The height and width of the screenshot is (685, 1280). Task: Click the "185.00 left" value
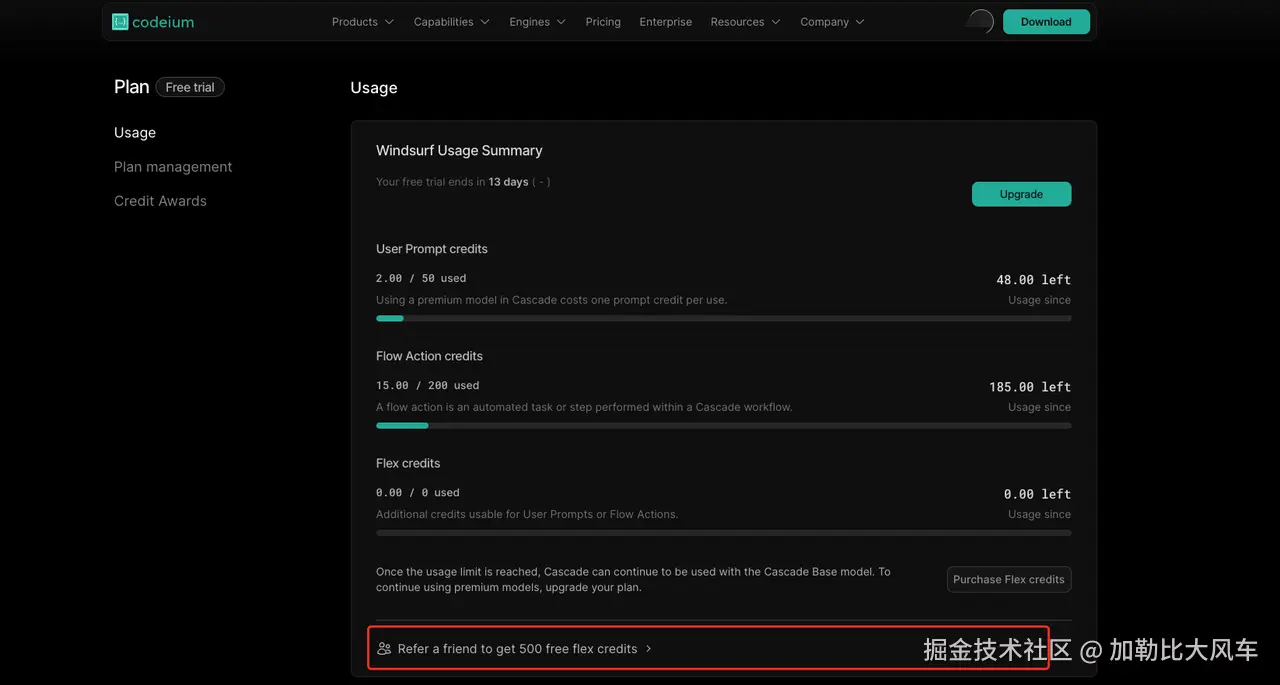click(x=1030, y=387)
